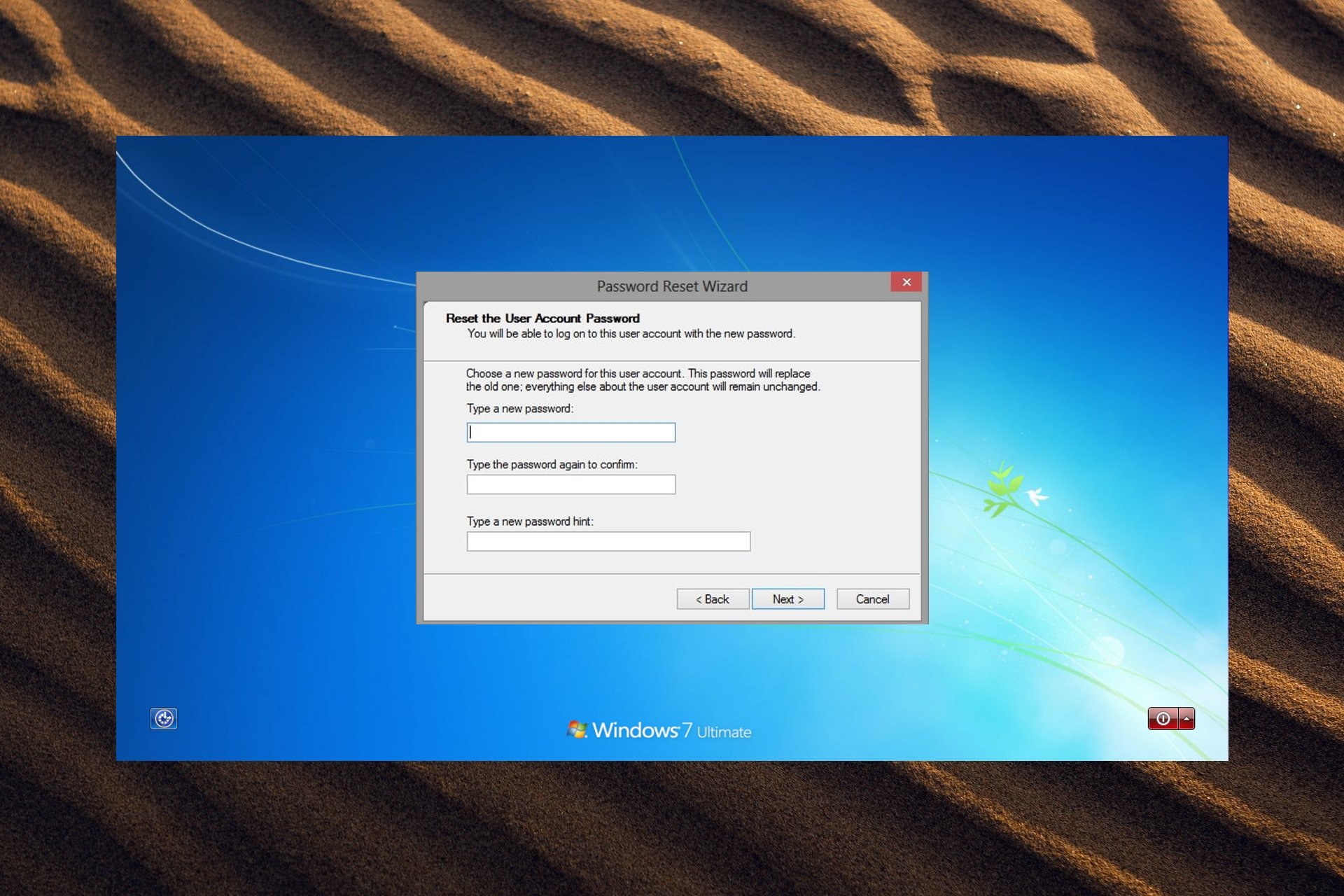Click the 'Type a new password:' label

click(x=520, y=409)
